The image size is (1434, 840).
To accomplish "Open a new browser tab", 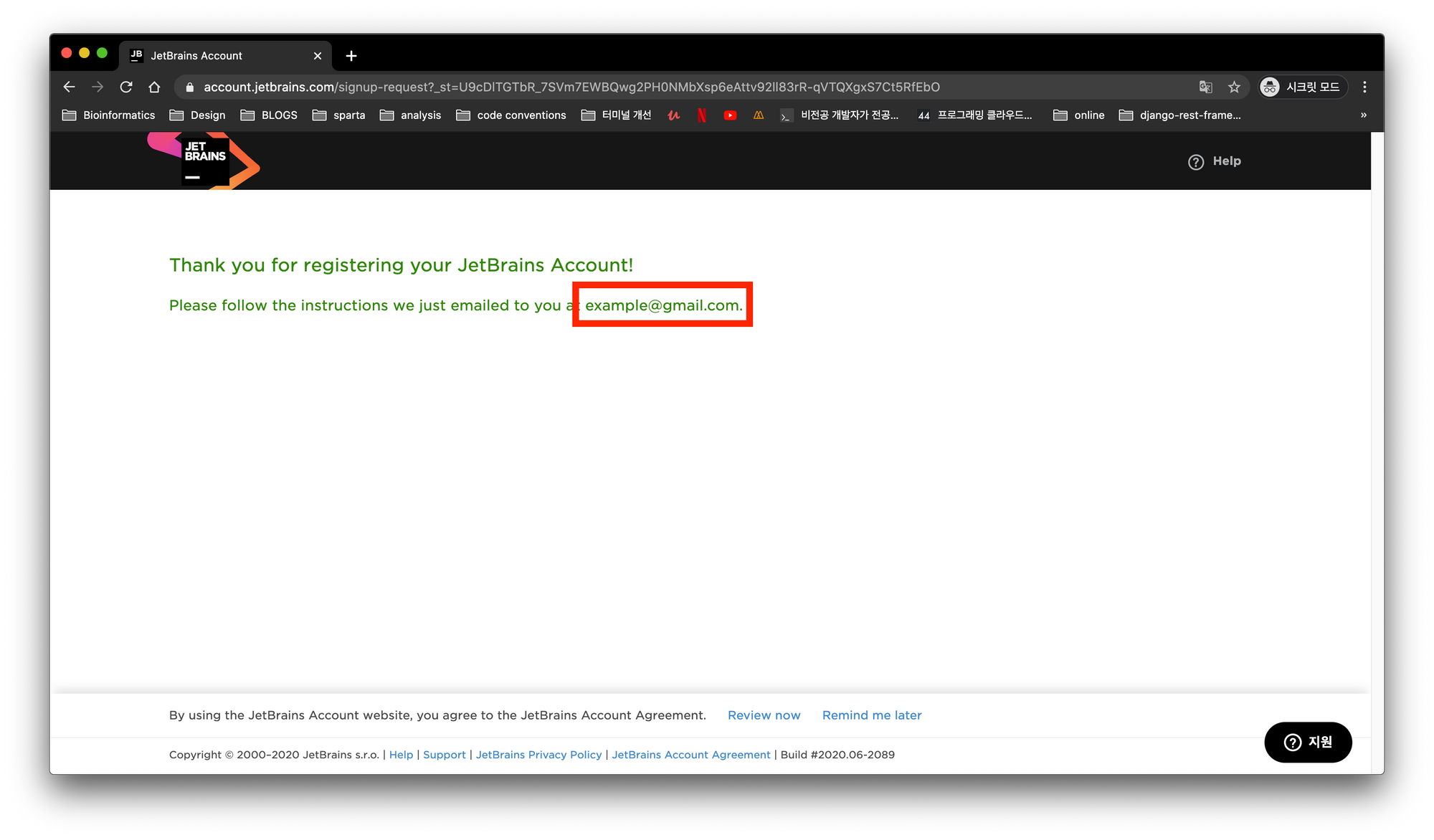I will pos(351,55).
